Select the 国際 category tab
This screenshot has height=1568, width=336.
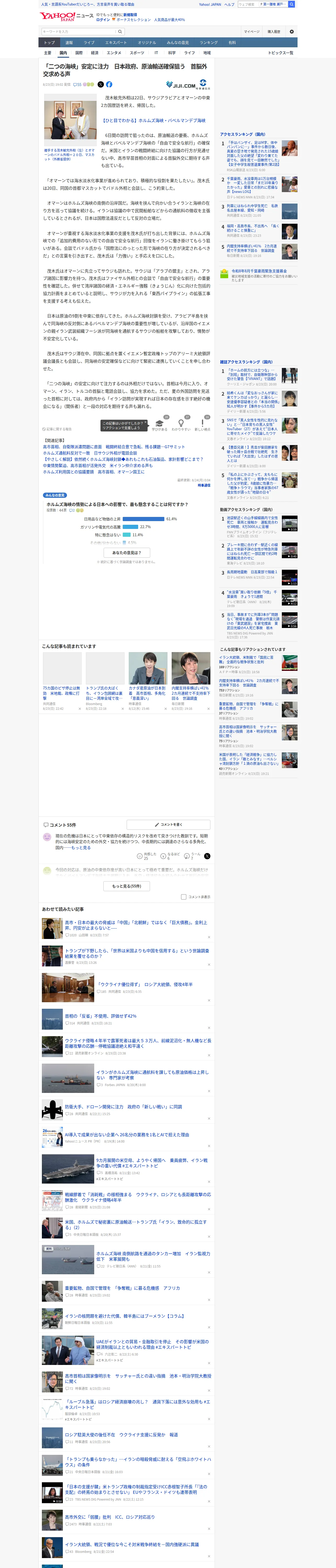click(79, 53)
